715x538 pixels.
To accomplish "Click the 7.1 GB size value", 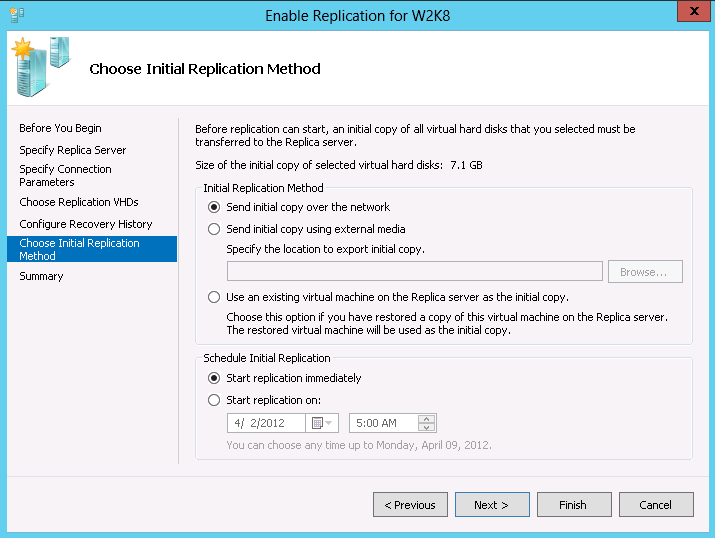I will click(466, 165).
